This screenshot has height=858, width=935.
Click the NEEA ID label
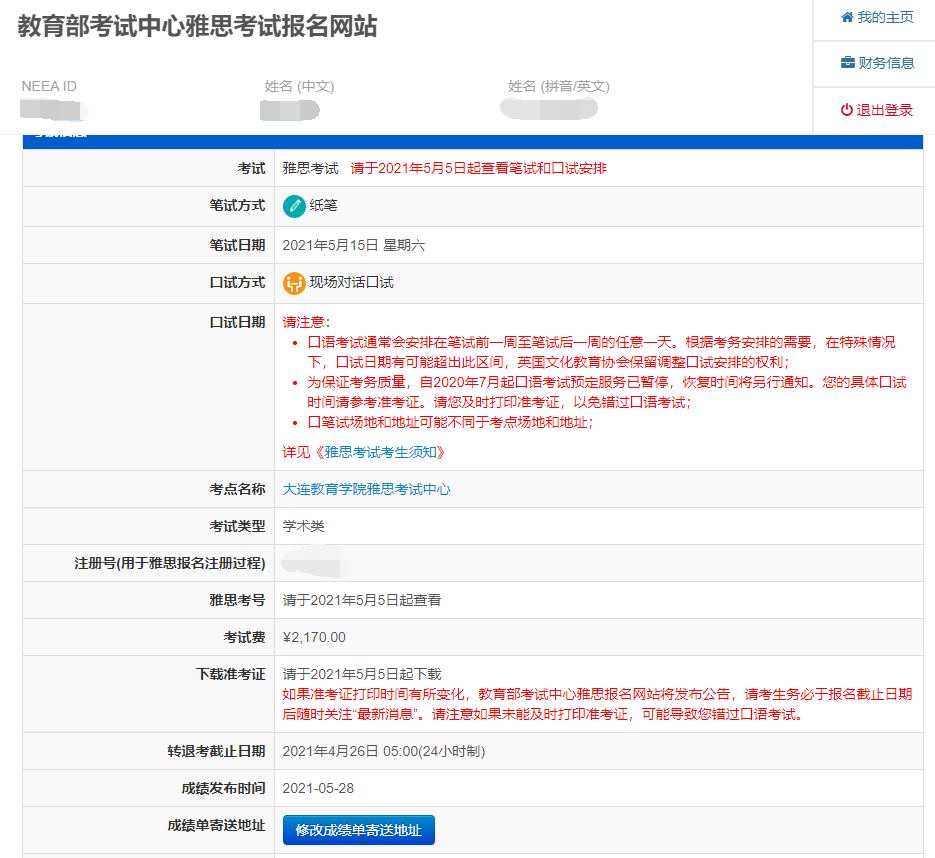[x=49, y=86]
